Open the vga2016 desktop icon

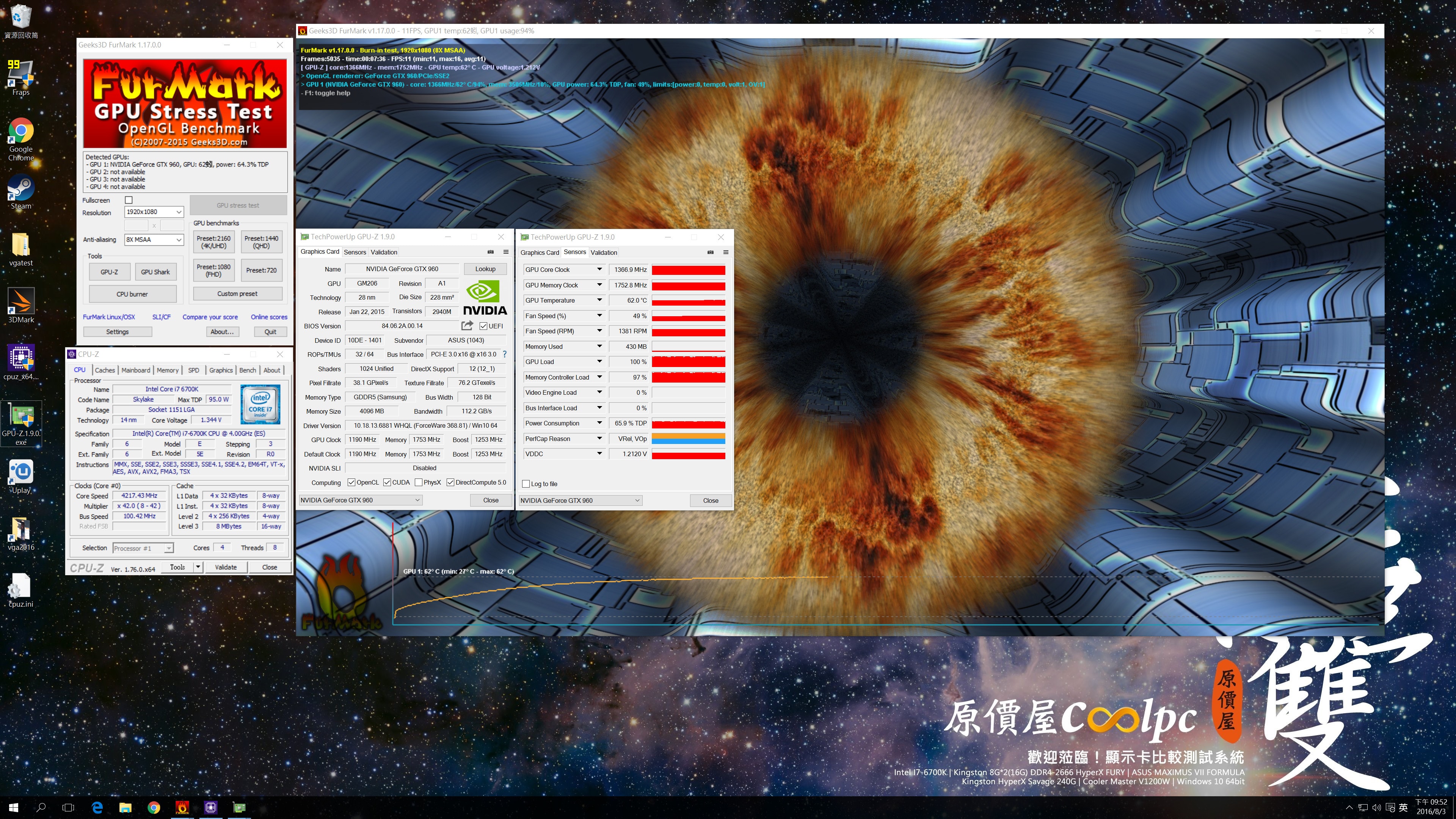pos(21,533)
